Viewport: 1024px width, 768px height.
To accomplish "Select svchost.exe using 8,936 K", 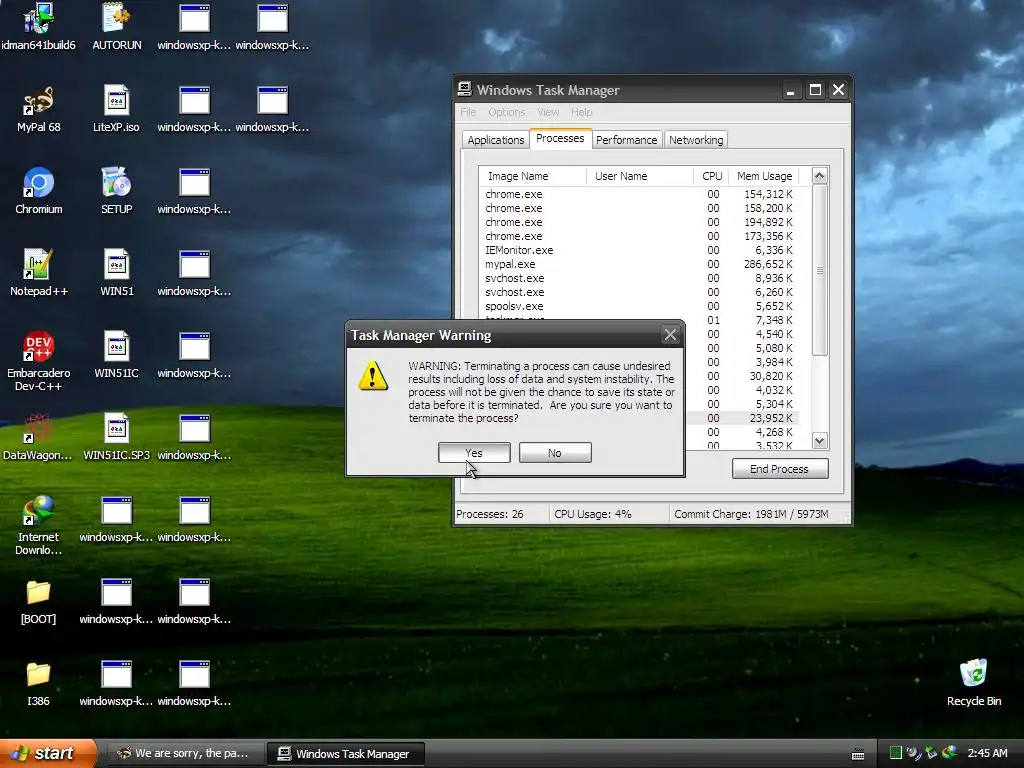I will click(639, 278).
